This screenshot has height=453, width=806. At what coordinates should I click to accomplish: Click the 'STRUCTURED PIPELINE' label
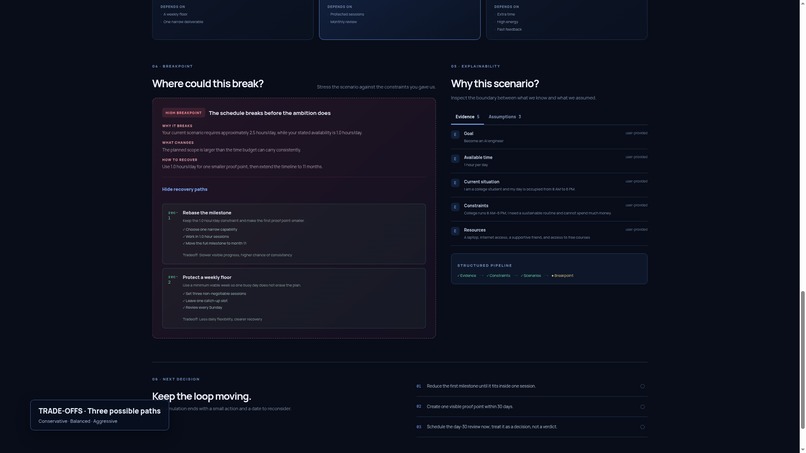485,266
